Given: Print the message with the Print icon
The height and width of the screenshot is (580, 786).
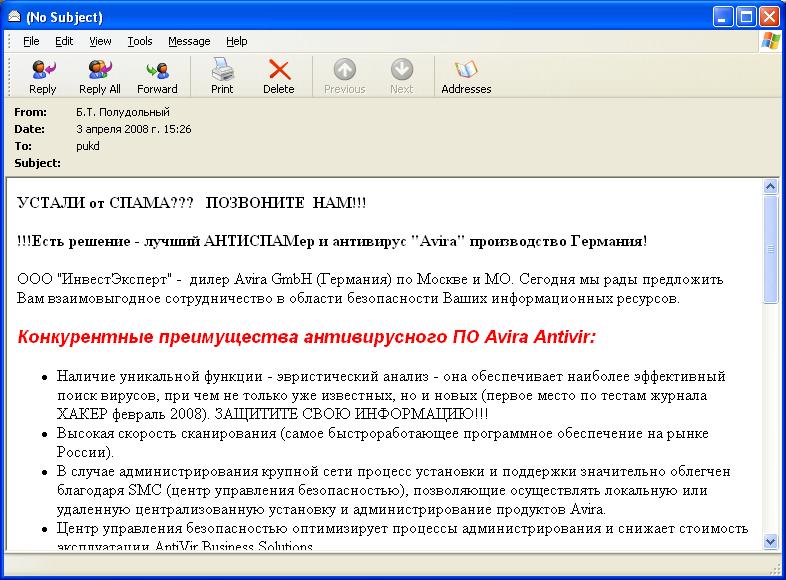Looking at the screenshot, I should [x=222, y=76].
